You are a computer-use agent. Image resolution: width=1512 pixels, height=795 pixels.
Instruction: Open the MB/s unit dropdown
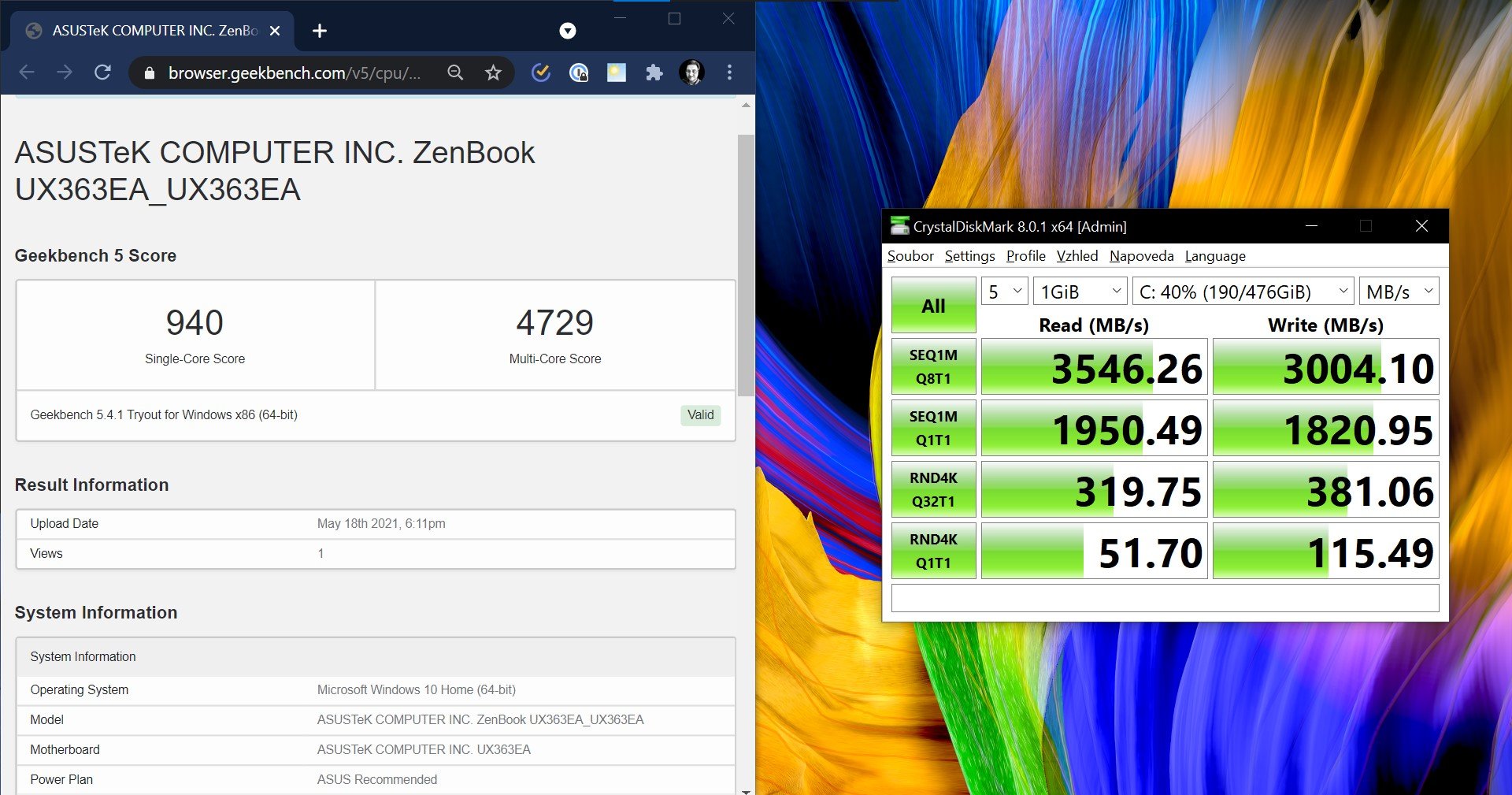1399,292
